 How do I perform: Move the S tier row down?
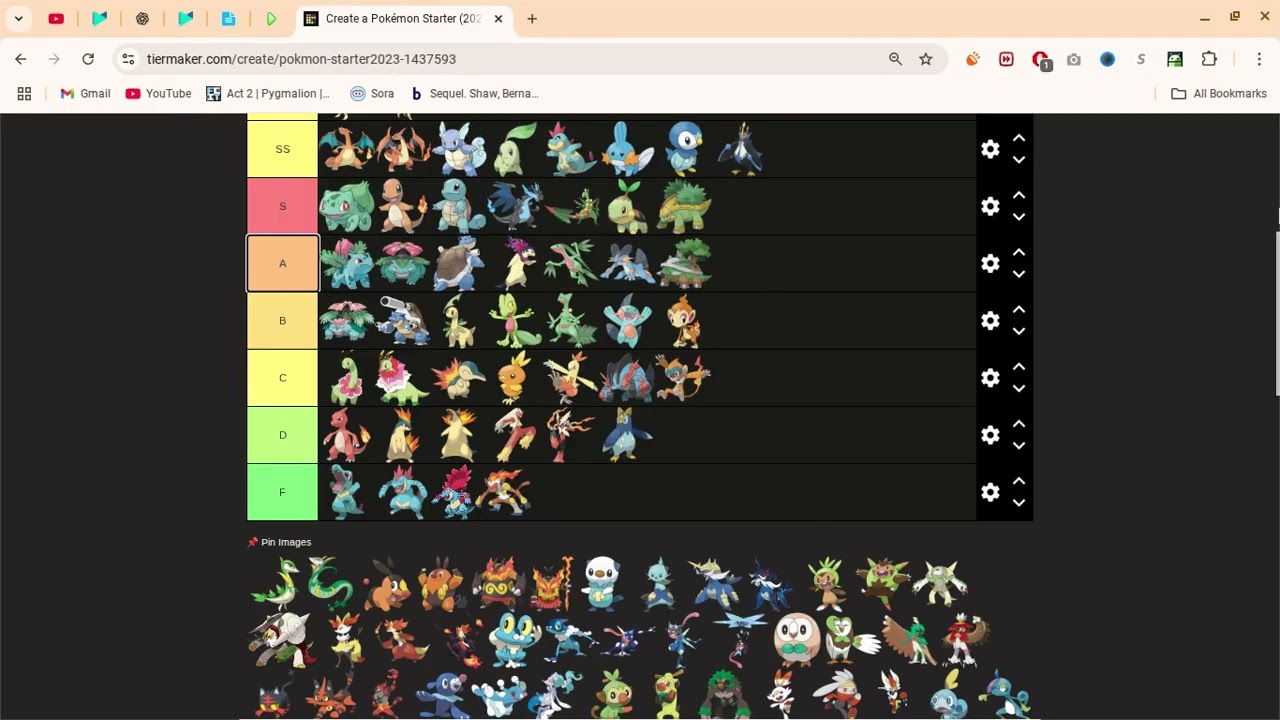[1019, 217]
